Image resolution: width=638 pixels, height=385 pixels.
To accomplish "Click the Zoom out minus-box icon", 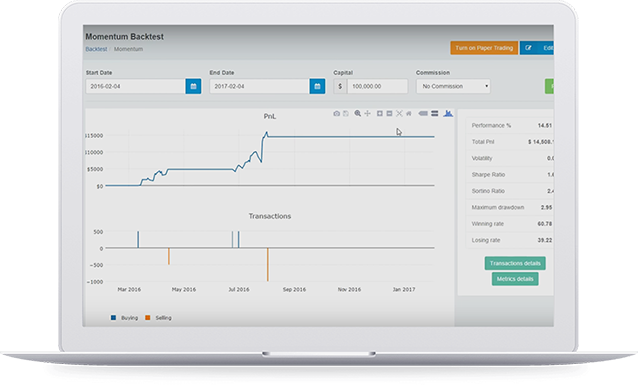I will pos(389,114).
